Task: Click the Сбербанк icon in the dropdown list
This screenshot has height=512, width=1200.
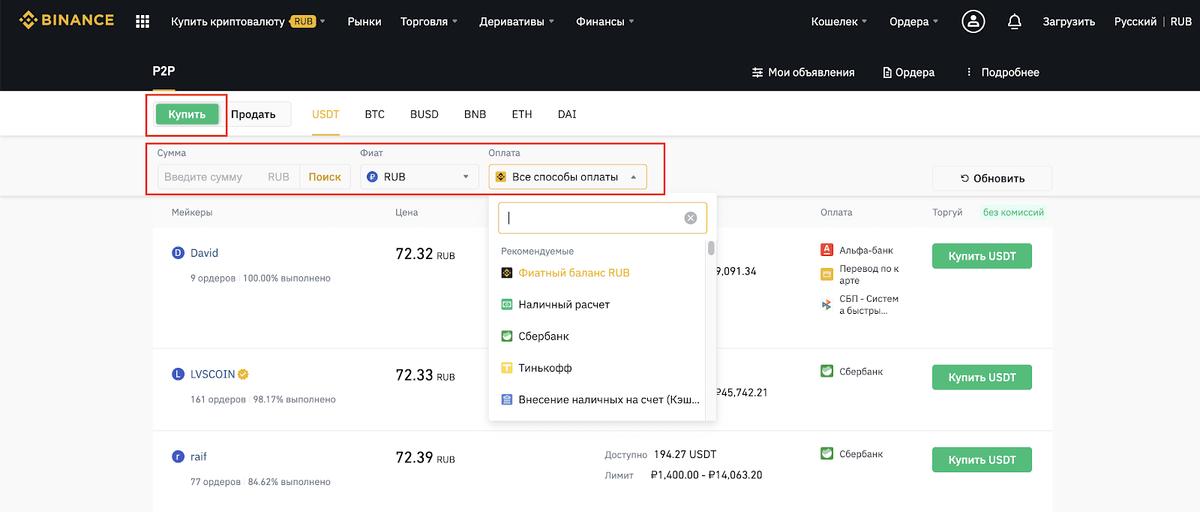Action: [507, 336]
